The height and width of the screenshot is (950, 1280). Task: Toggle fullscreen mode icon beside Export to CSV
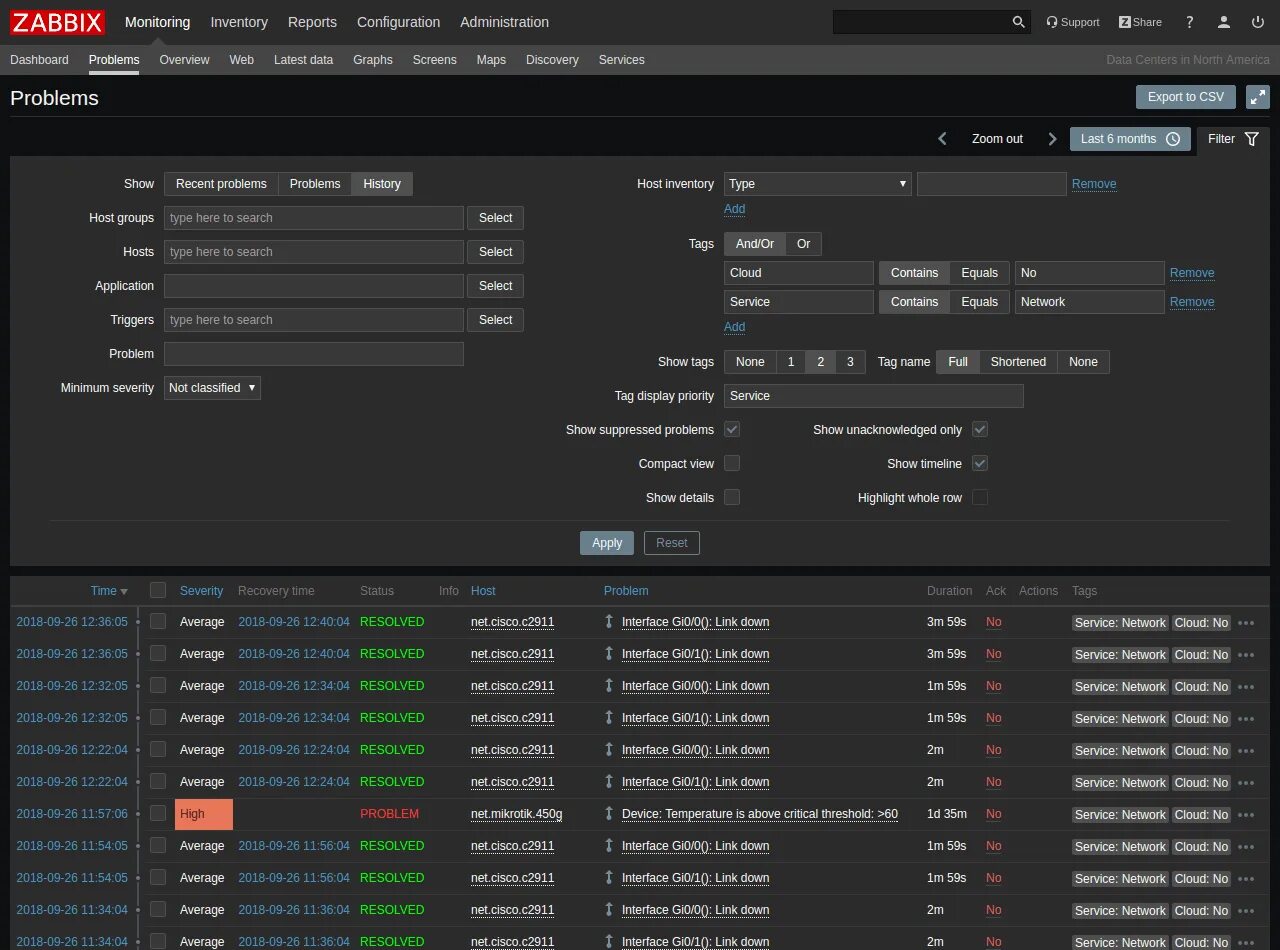[x=1257, y=97]
